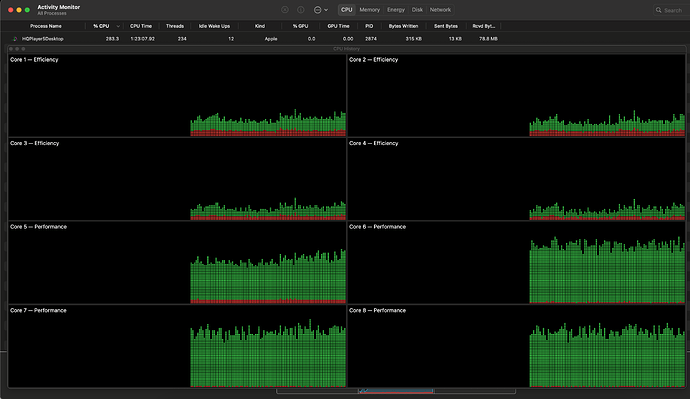Screen dimensions: 690x399
Task: Open the Network tab
Action: (440, 10)
